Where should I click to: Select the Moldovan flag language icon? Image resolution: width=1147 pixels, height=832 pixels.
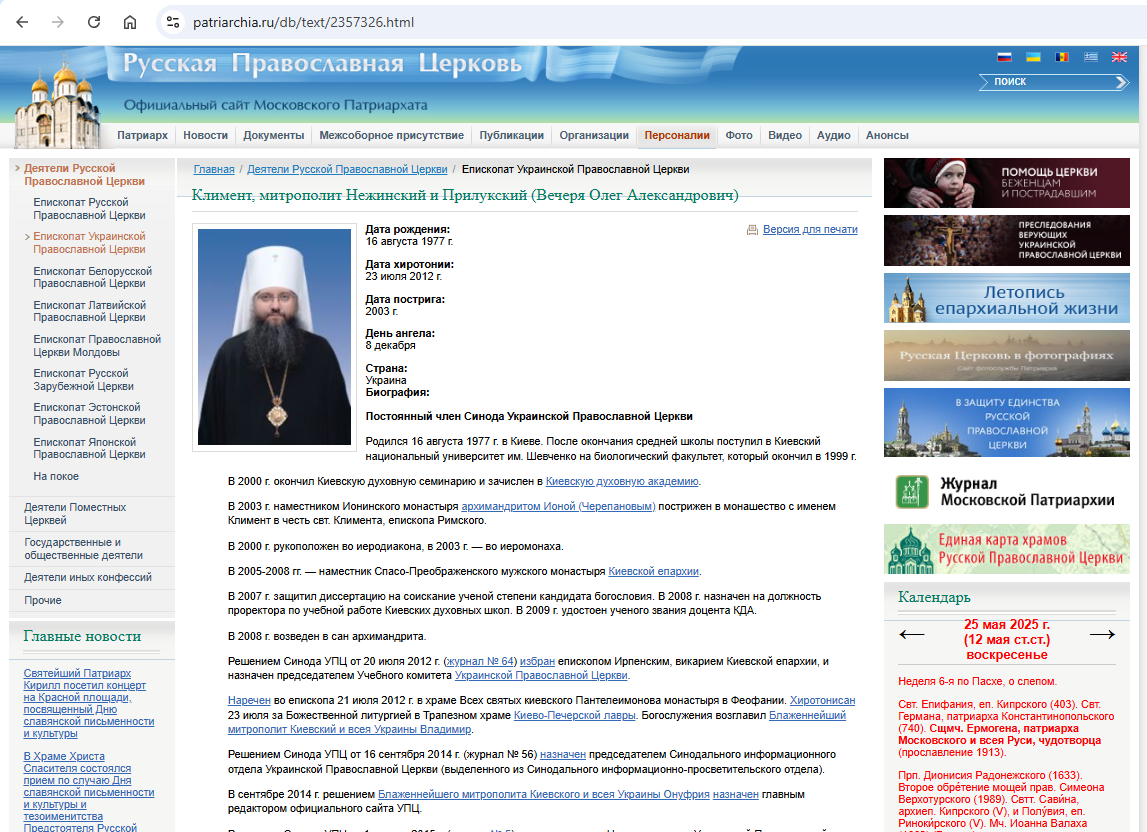tap(1061, 57)
